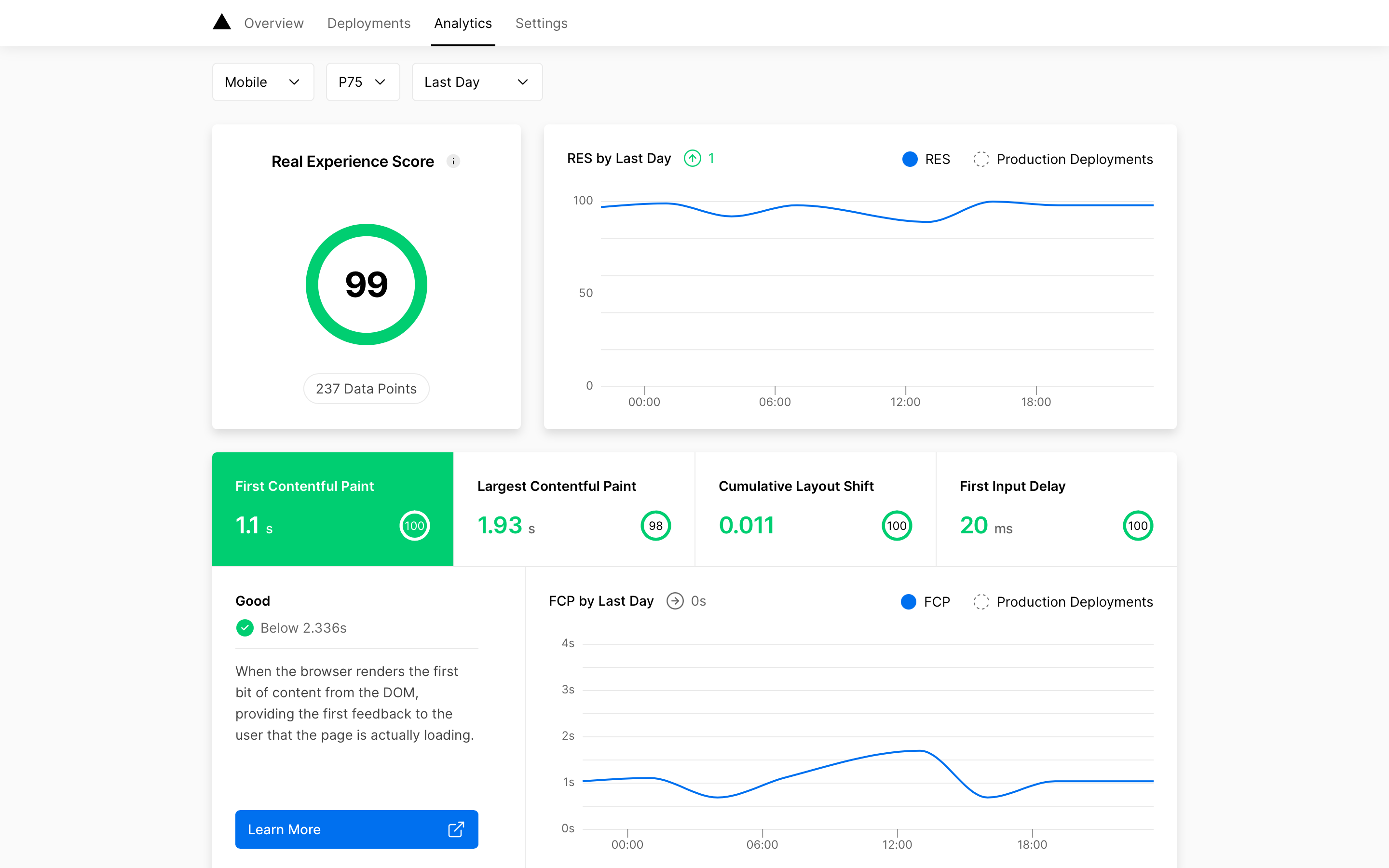Screen dimensions: 1389x868
Task: Open the Real Experience Score info tooltip
Action: tap(453, 162)
